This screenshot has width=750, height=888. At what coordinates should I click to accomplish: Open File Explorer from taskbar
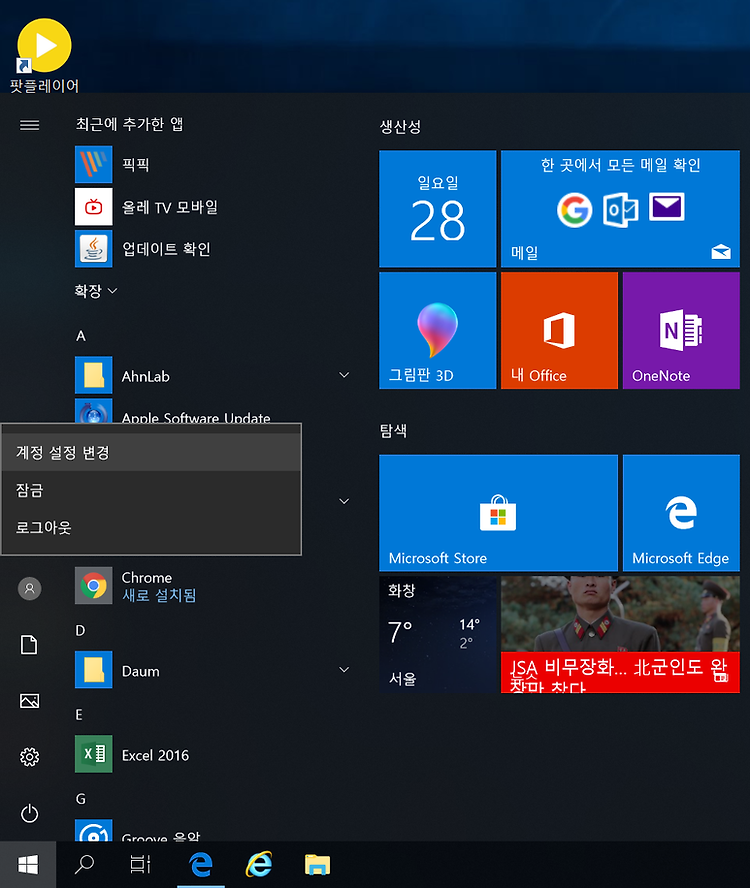click(x=317, y=864)
